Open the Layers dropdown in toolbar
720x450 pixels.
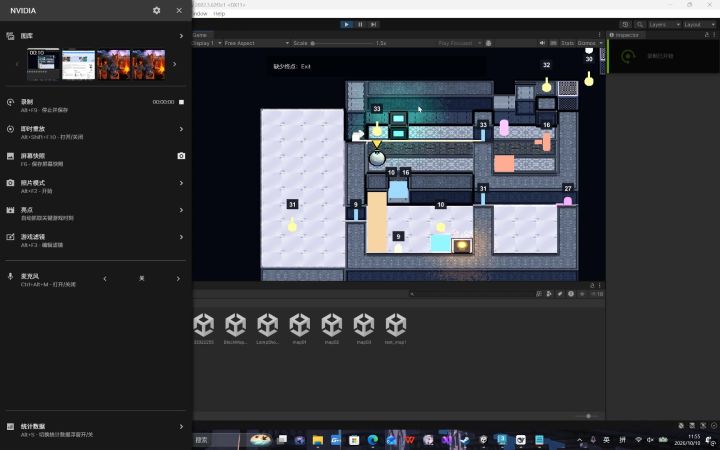tap(664, 24)
